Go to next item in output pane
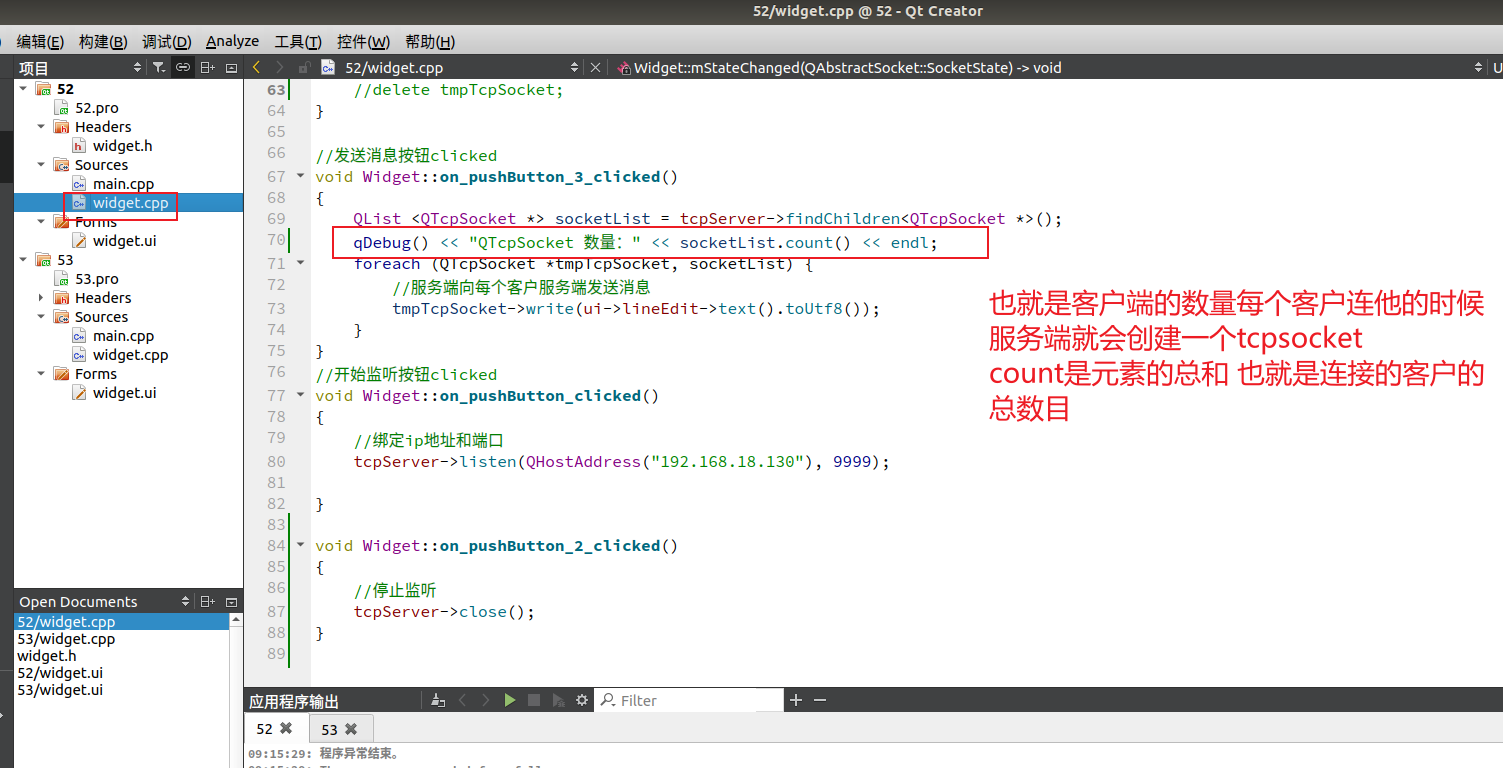The height and width of the screenshot is (768, 1503). tap(486, 700)
